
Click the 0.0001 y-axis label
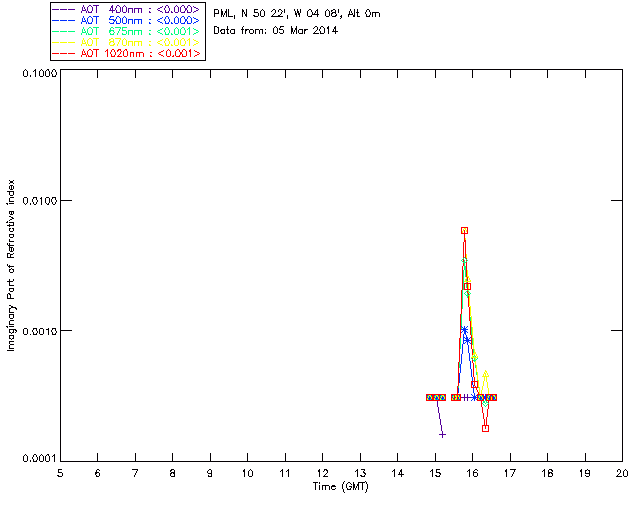39,459
